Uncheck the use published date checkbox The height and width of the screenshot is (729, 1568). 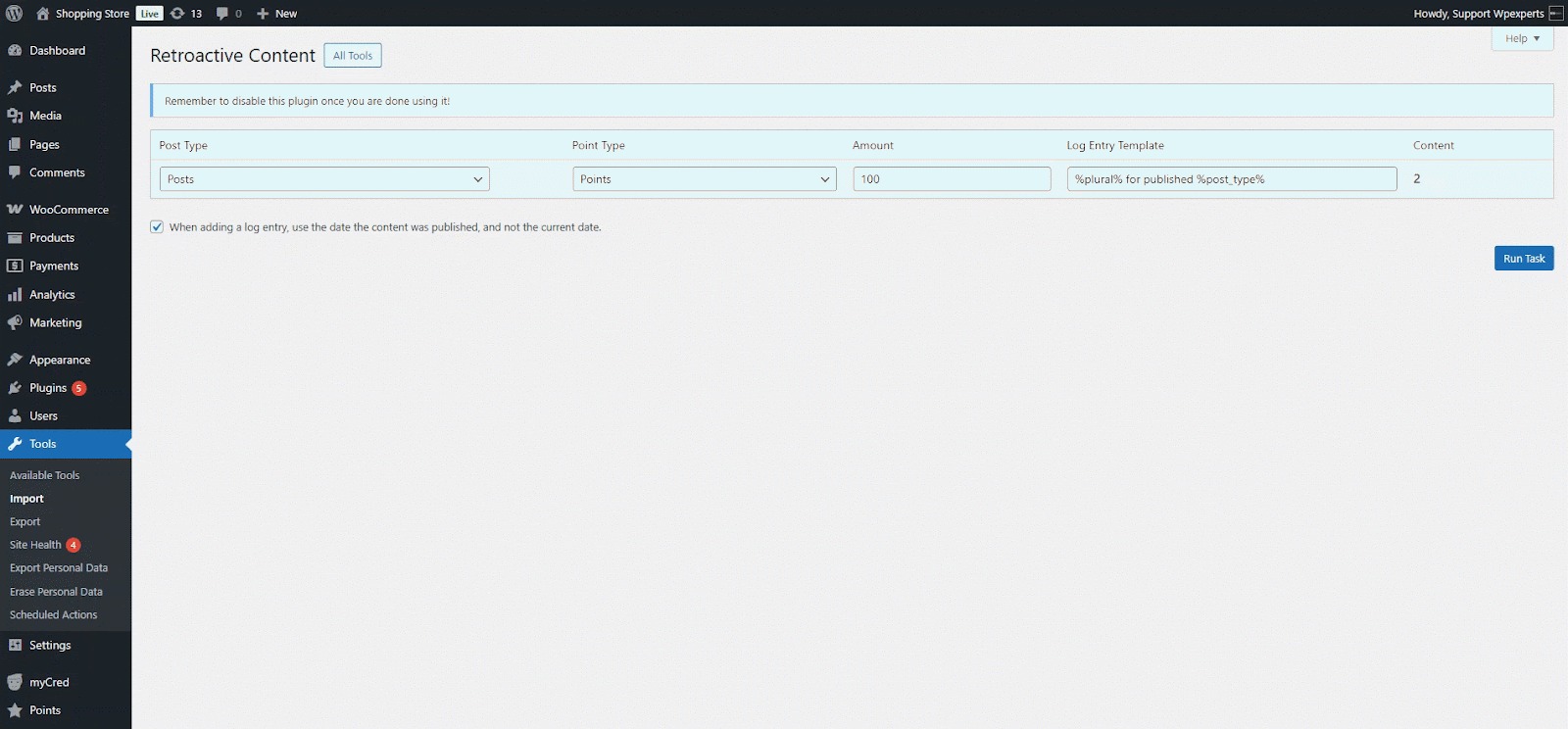coord(157,227)
